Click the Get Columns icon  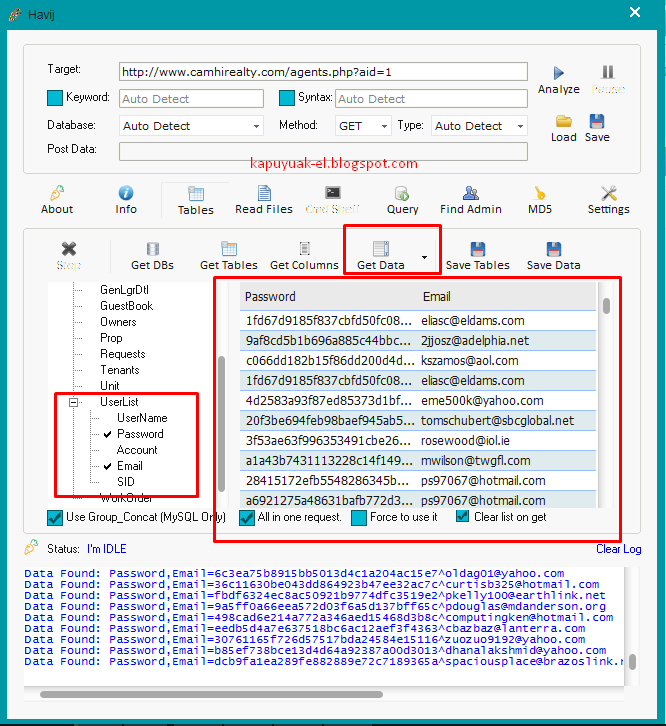point(304,249)
